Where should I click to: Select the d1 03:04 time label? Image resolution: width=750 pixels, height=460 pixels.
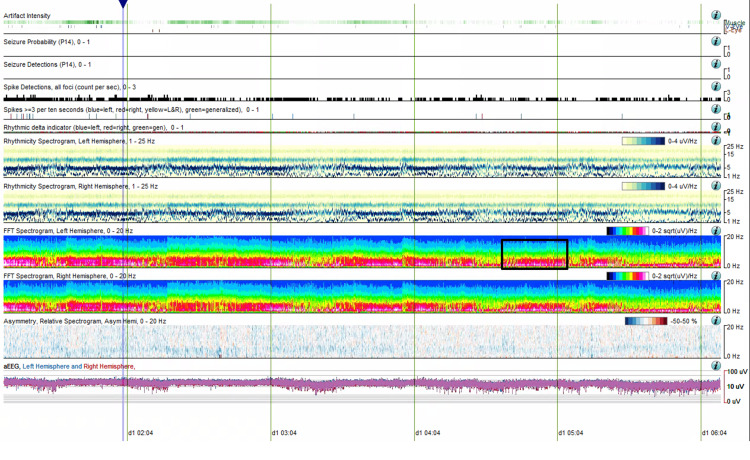[284, 433]
